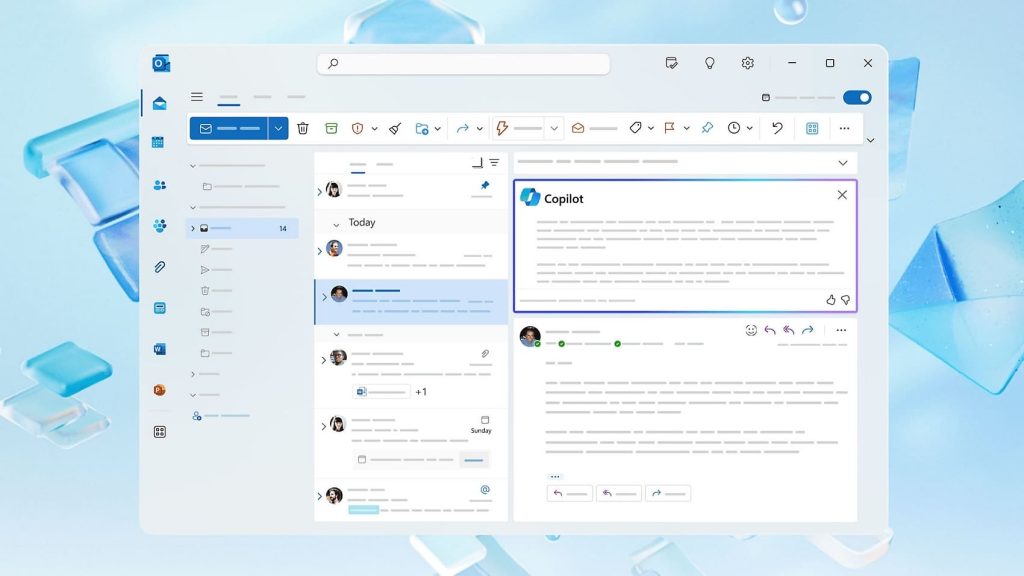Screen dimensions: 1024x576
Task: Open the Word app in the left sidebar
Action: click(159, 349)
